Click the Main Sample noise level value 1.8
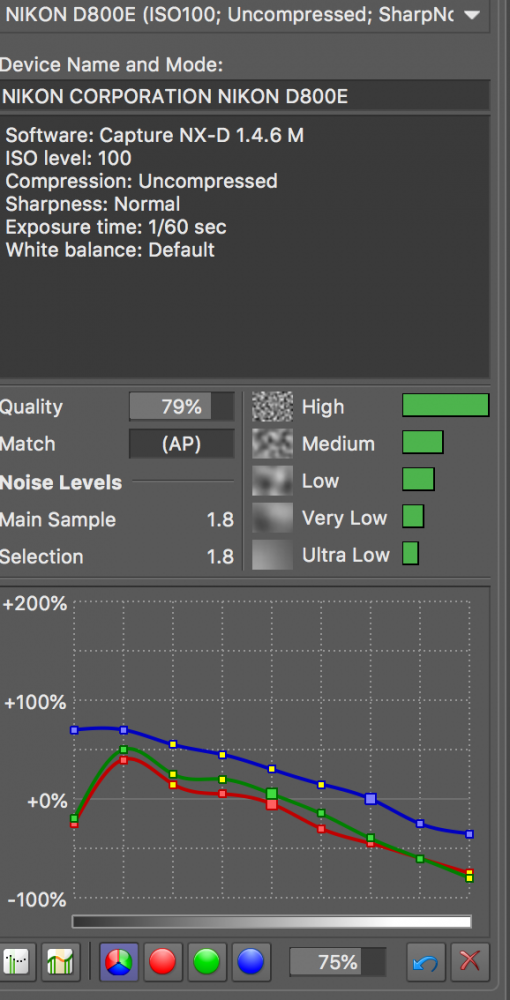Image resolution: width=510 pixels, height=1000 pixels. 220,520
